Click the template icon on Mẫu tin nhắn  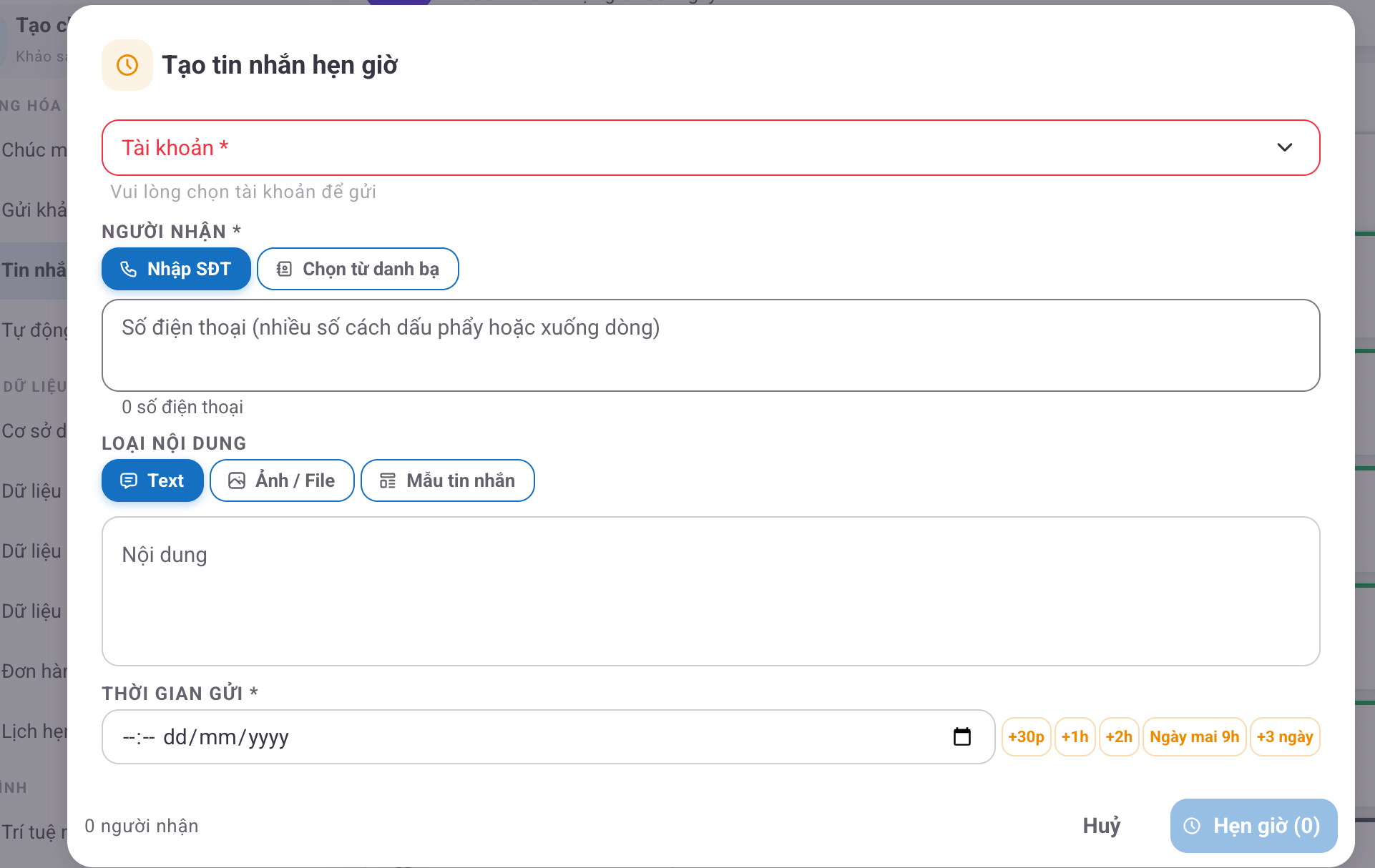388,480
